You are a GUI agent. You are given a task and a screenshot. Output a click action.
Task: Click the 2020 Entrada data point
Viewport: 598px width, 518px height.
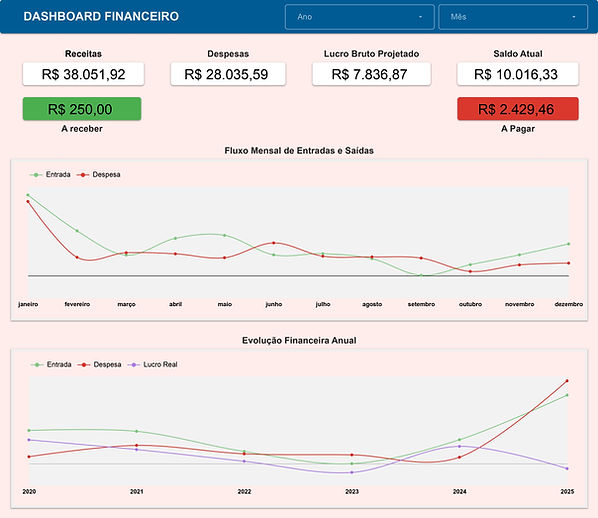tap(29, 430)
